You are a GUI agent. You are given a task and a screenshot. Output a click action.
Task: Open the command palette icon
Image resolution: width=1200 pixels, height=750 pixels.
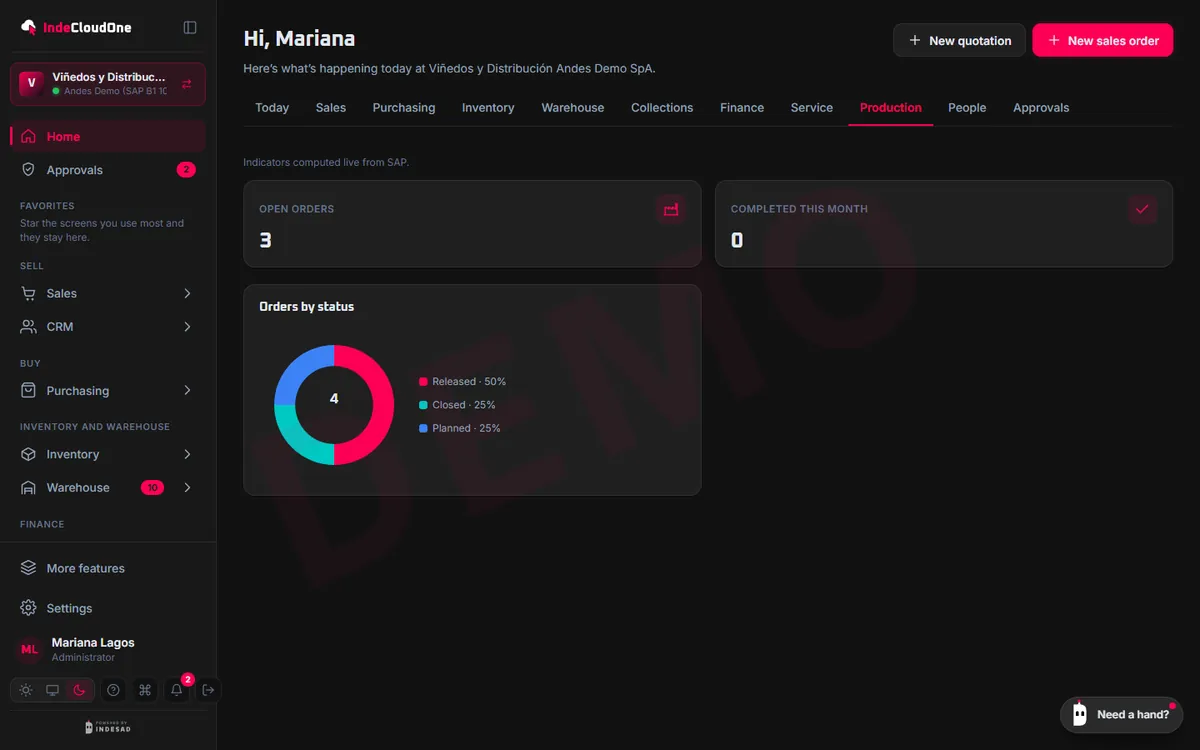click(x=145, y=690)
